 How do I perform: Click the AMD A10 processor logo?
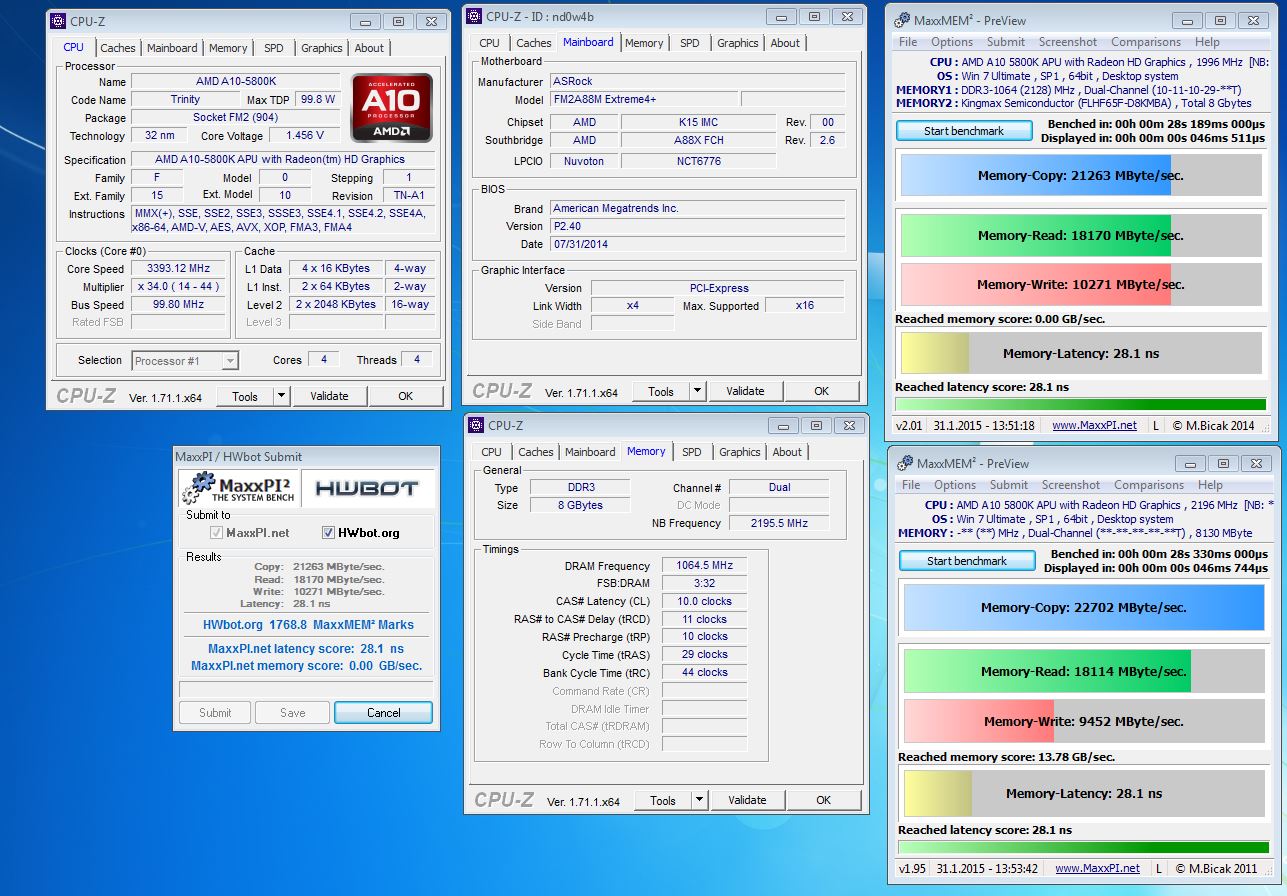pos(392,107)
